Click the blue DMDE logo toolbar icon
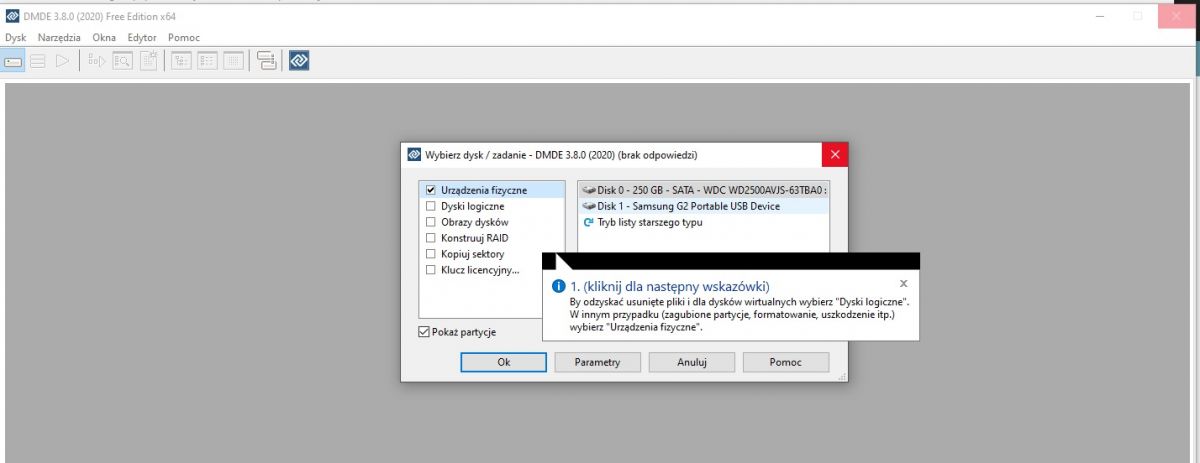 (x=298, y=61)
